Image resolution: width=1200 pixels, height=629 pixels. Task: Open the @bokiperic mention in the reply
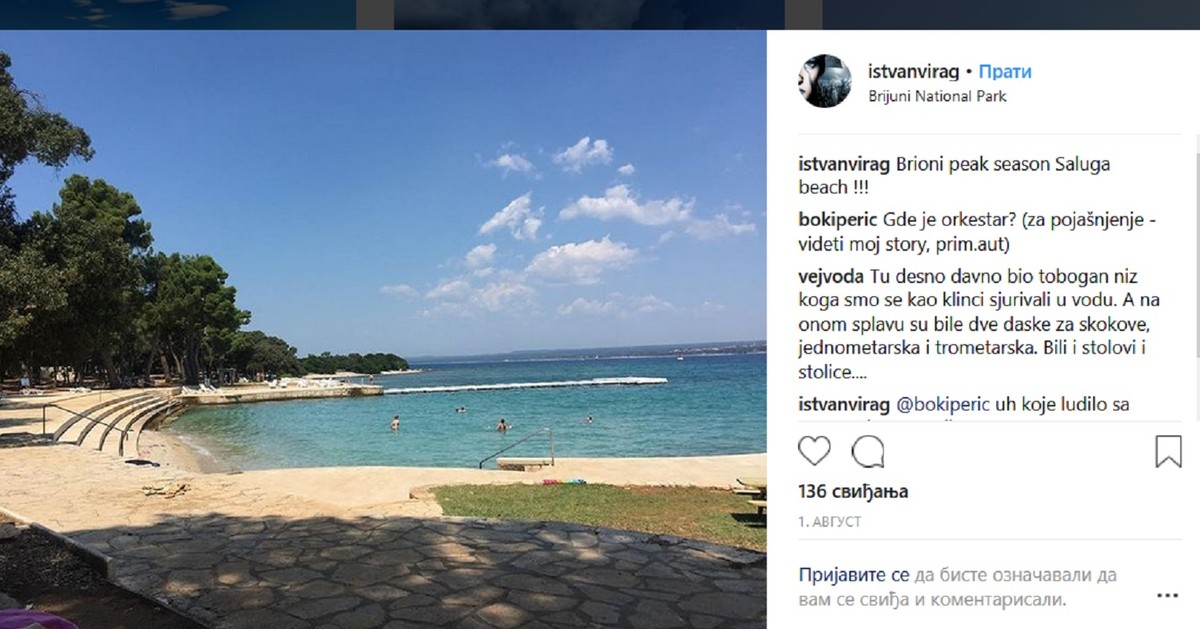click(x=941, y=405)
